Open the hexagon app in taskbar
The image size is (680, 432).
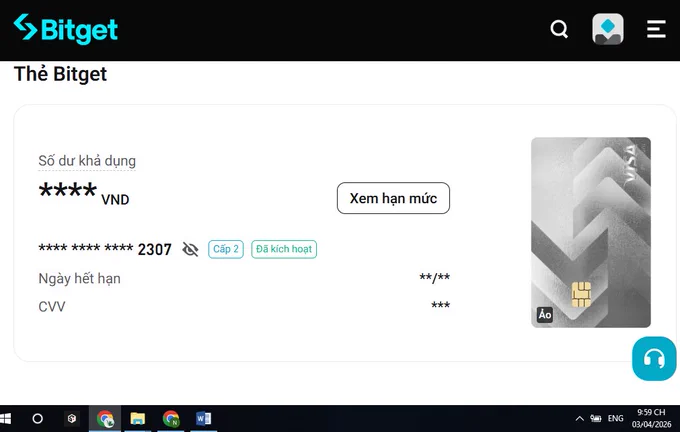pyautogui.click(x=72, y=419)
